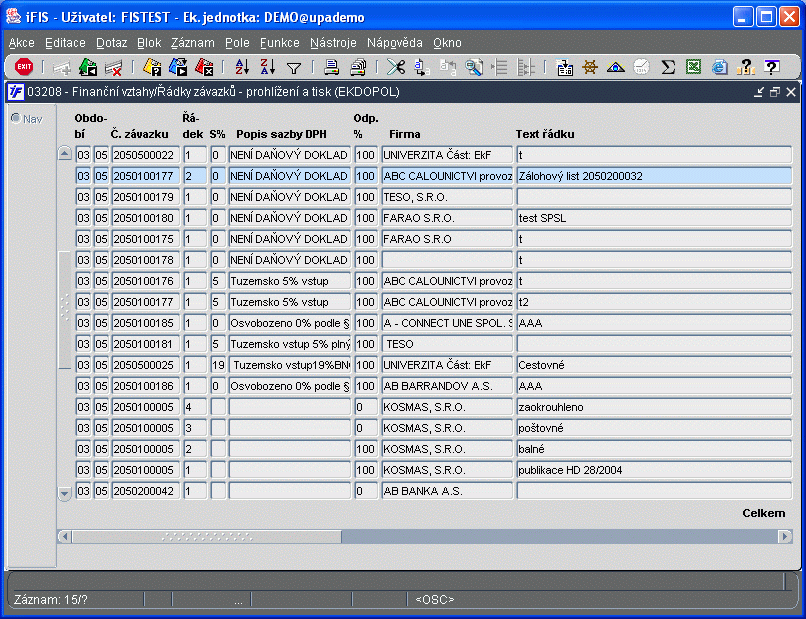Click the č. závazku cell 2050100176
The height and width of the screenshot is (619, 806).
pyautogui.click(x=146, y=281)
